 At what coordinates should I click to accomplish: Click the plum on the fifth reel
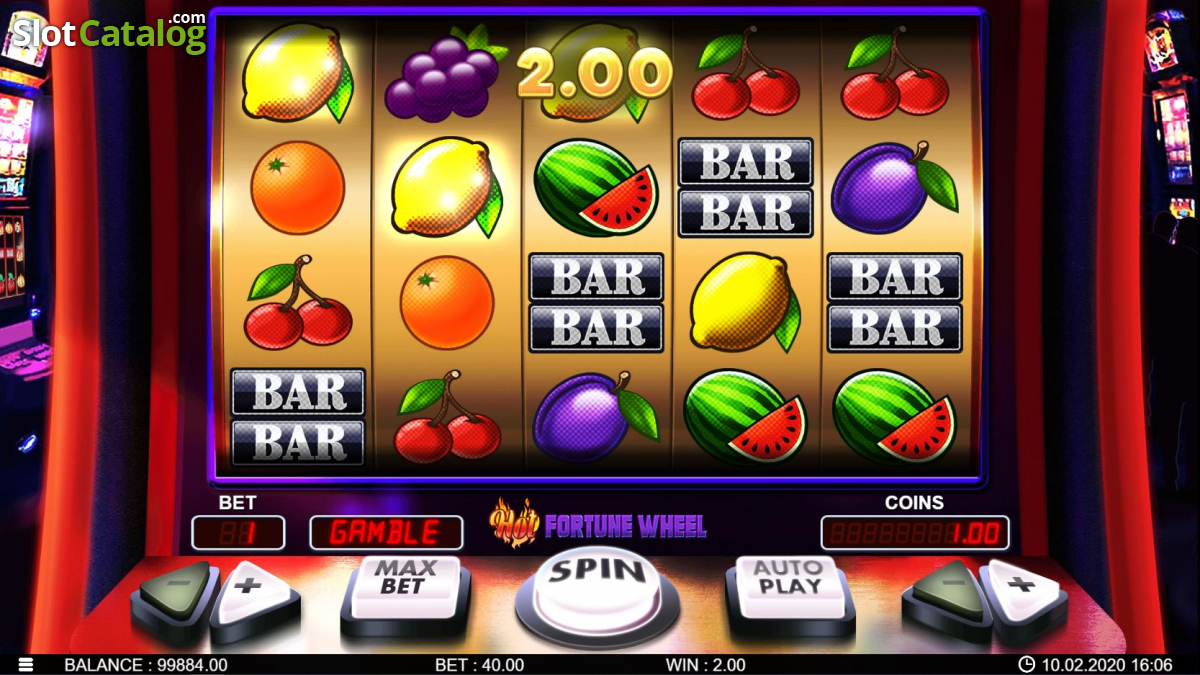893,188
